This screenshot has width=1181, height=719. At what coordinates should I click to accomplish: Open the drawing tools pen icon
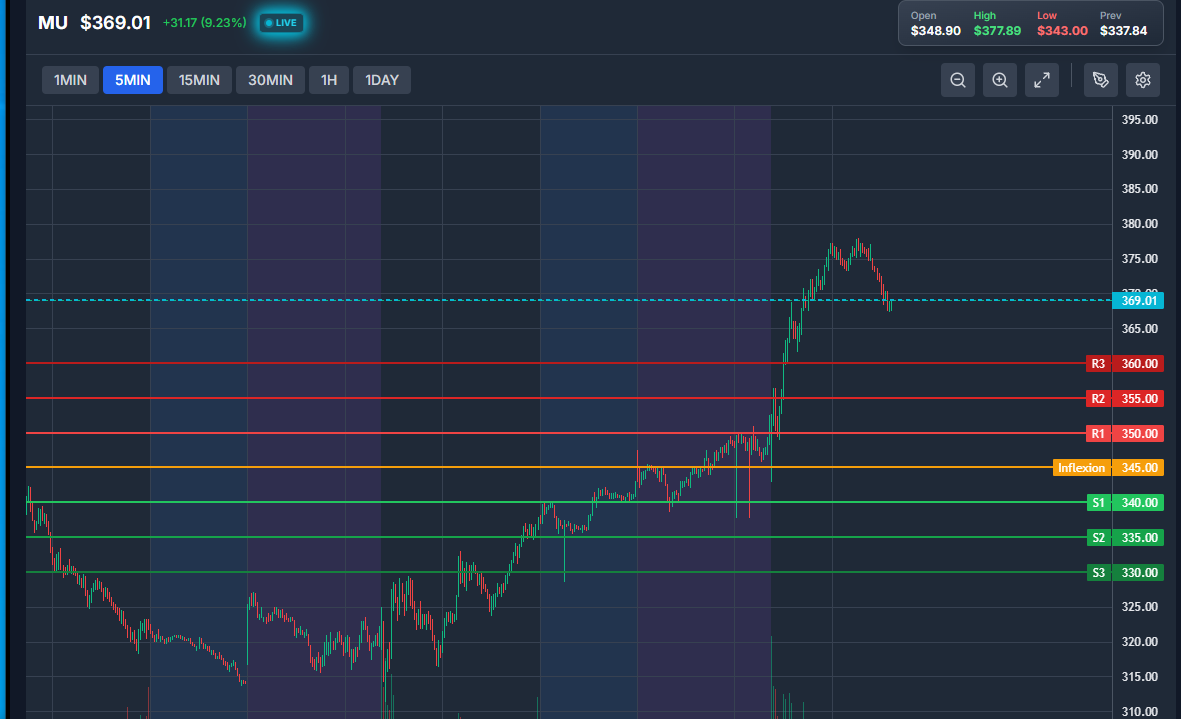pos(1101,80)
